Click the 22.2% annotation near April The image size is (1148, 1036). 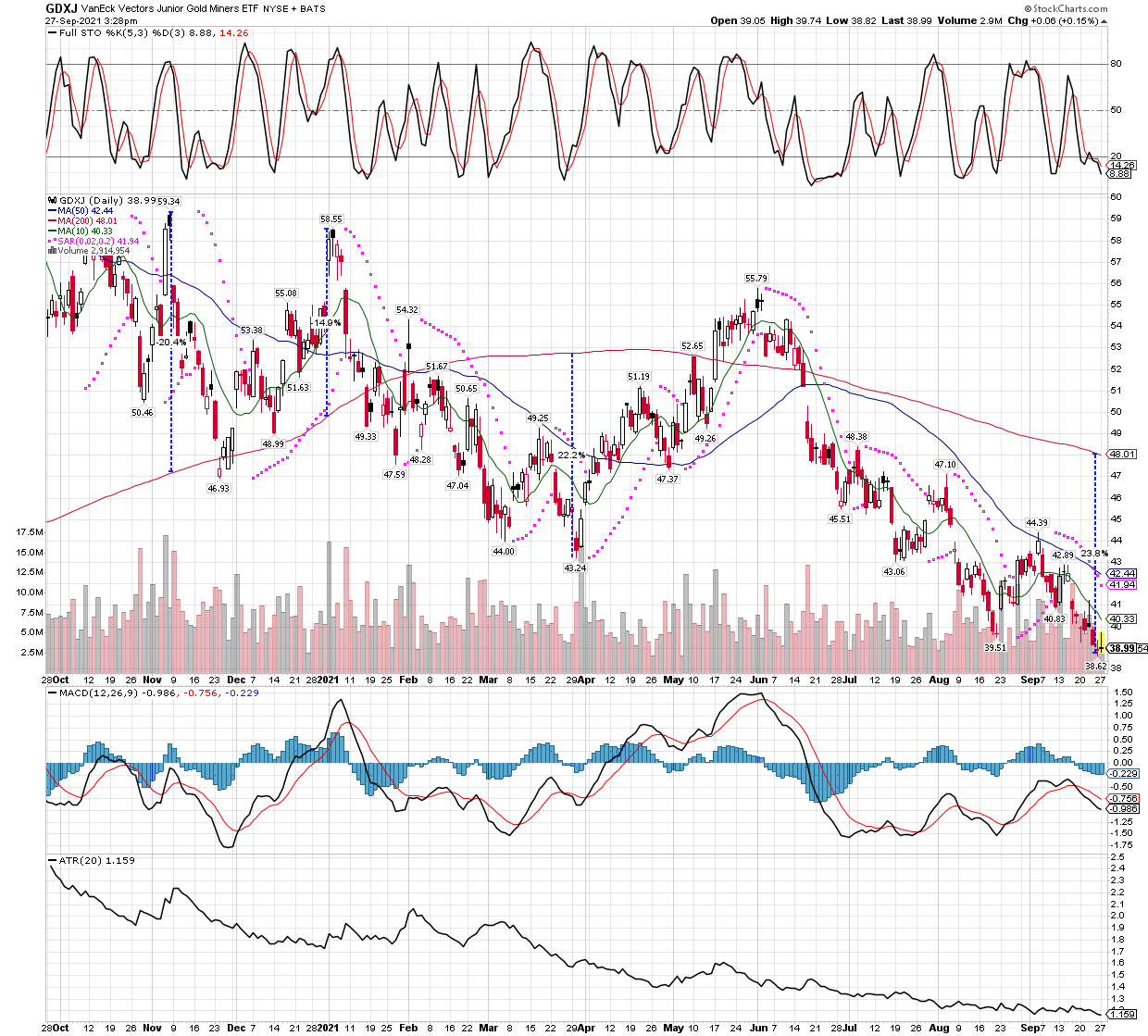click(x=571, y=455)
